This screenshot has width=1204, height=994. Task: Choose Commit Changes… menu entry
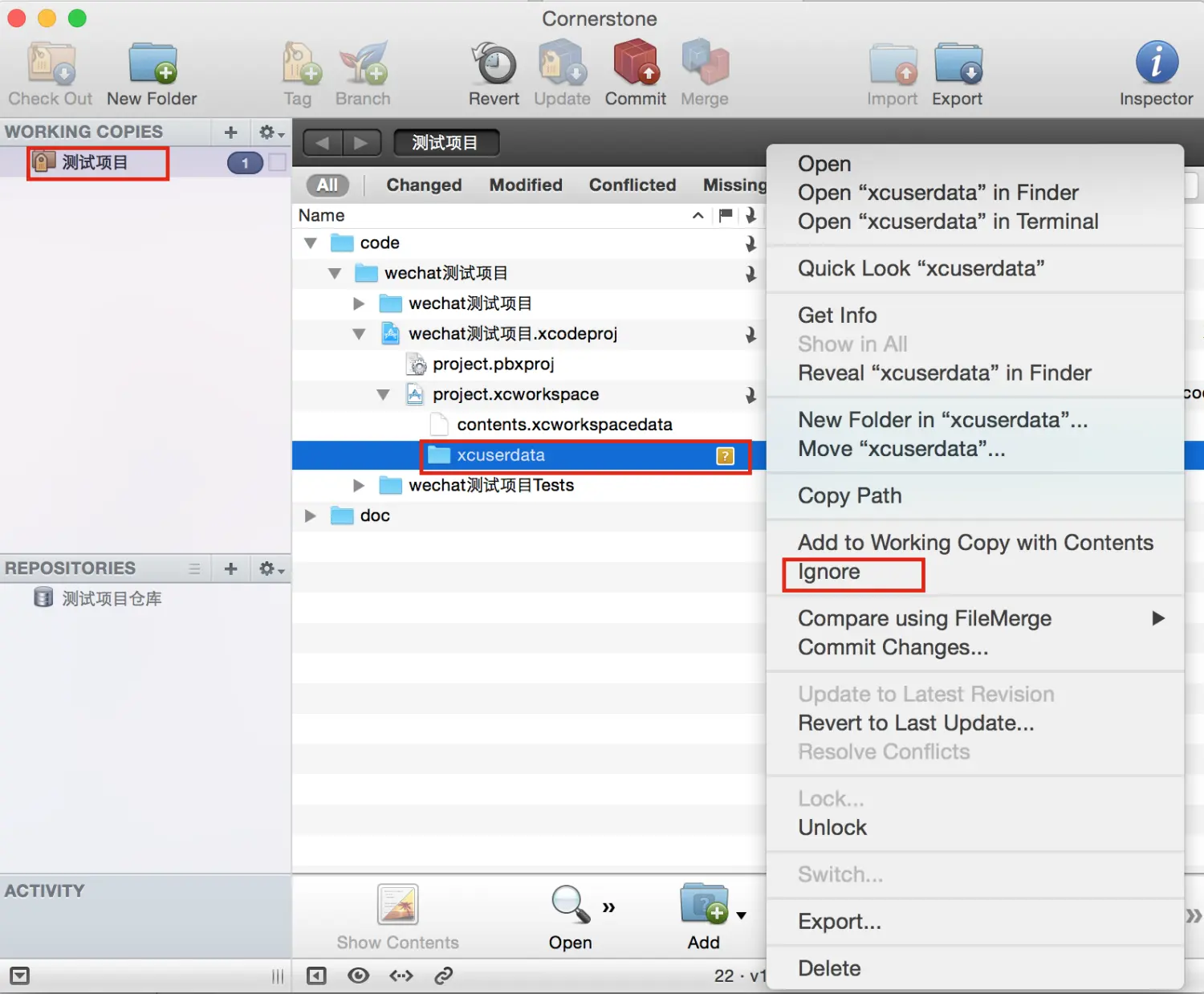(x=974, y=647)
